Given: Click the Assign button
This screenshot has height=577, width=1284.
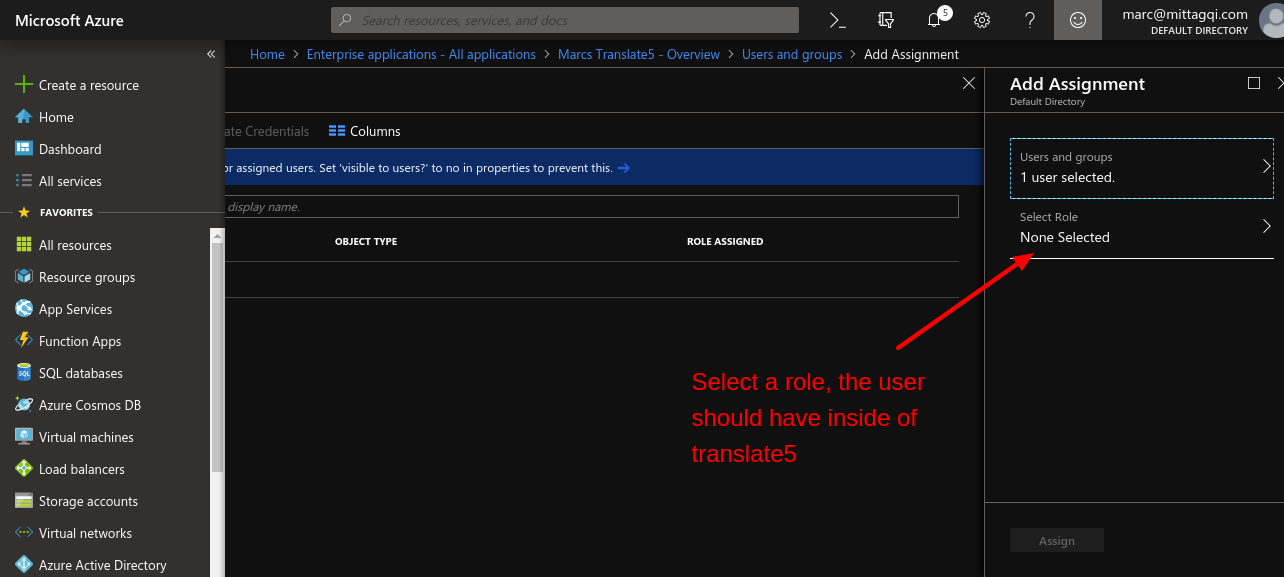Looking at the screenshot, I should (1057, 541).
